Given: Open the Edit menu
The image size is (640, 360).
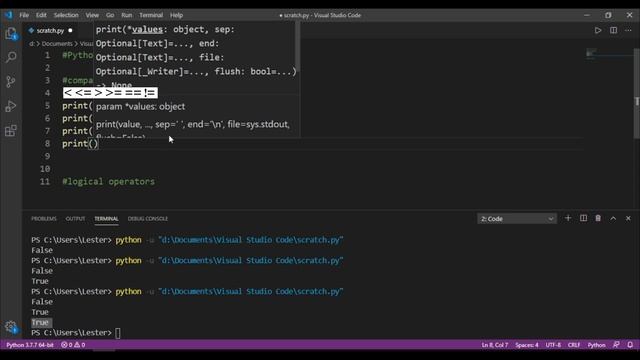Looking at the screenshot, I should click(41, 15).
